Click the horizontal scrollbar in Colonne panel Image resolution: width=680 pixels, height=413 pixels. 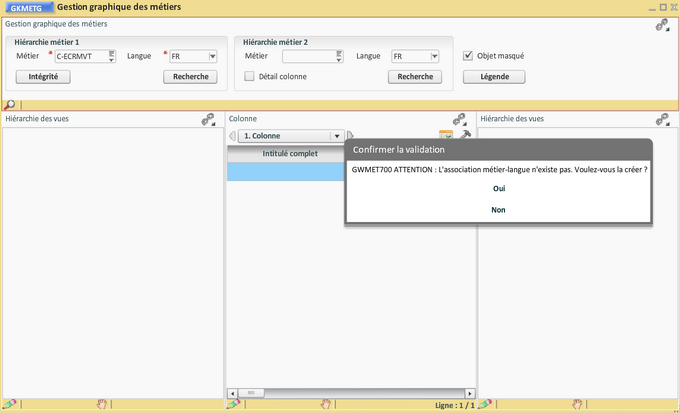click(349, 392)
